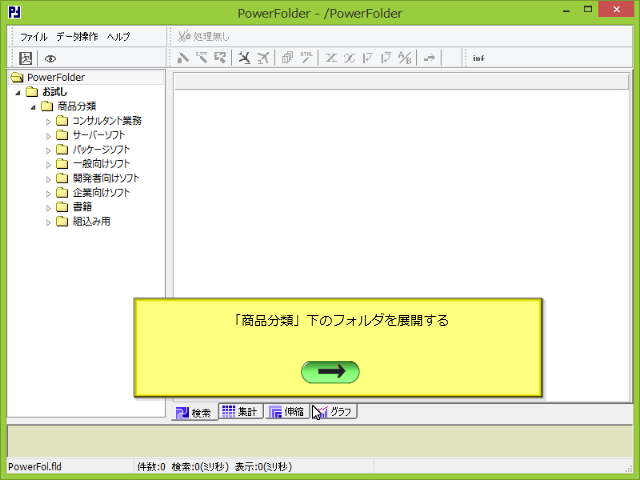Click the 件数:0 status bar entry
The image size is (640, 480).
[x=151, y=467]
